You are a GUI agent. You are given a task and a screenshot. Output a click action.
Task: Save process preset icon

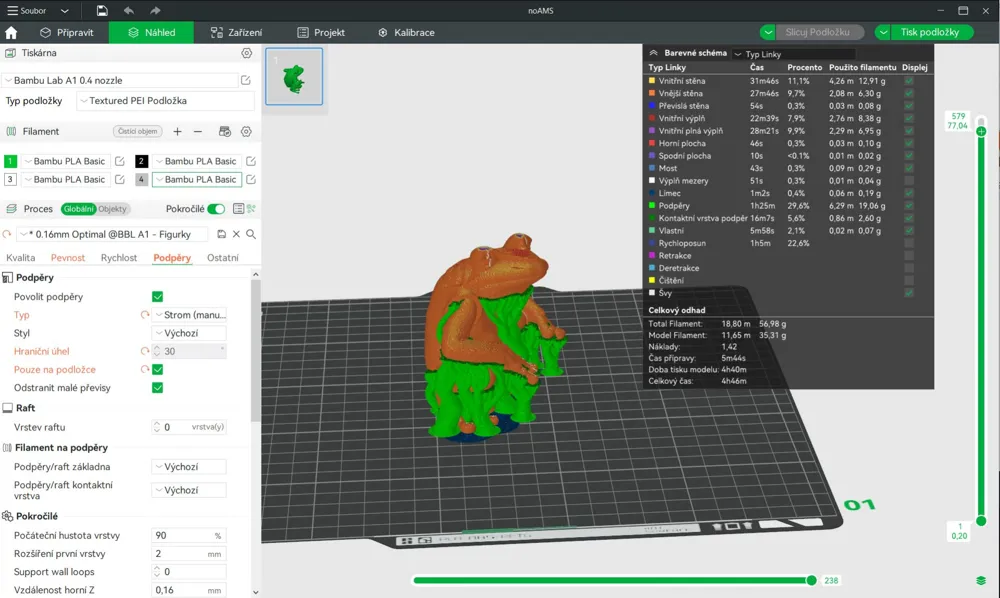tap(221, 234)
